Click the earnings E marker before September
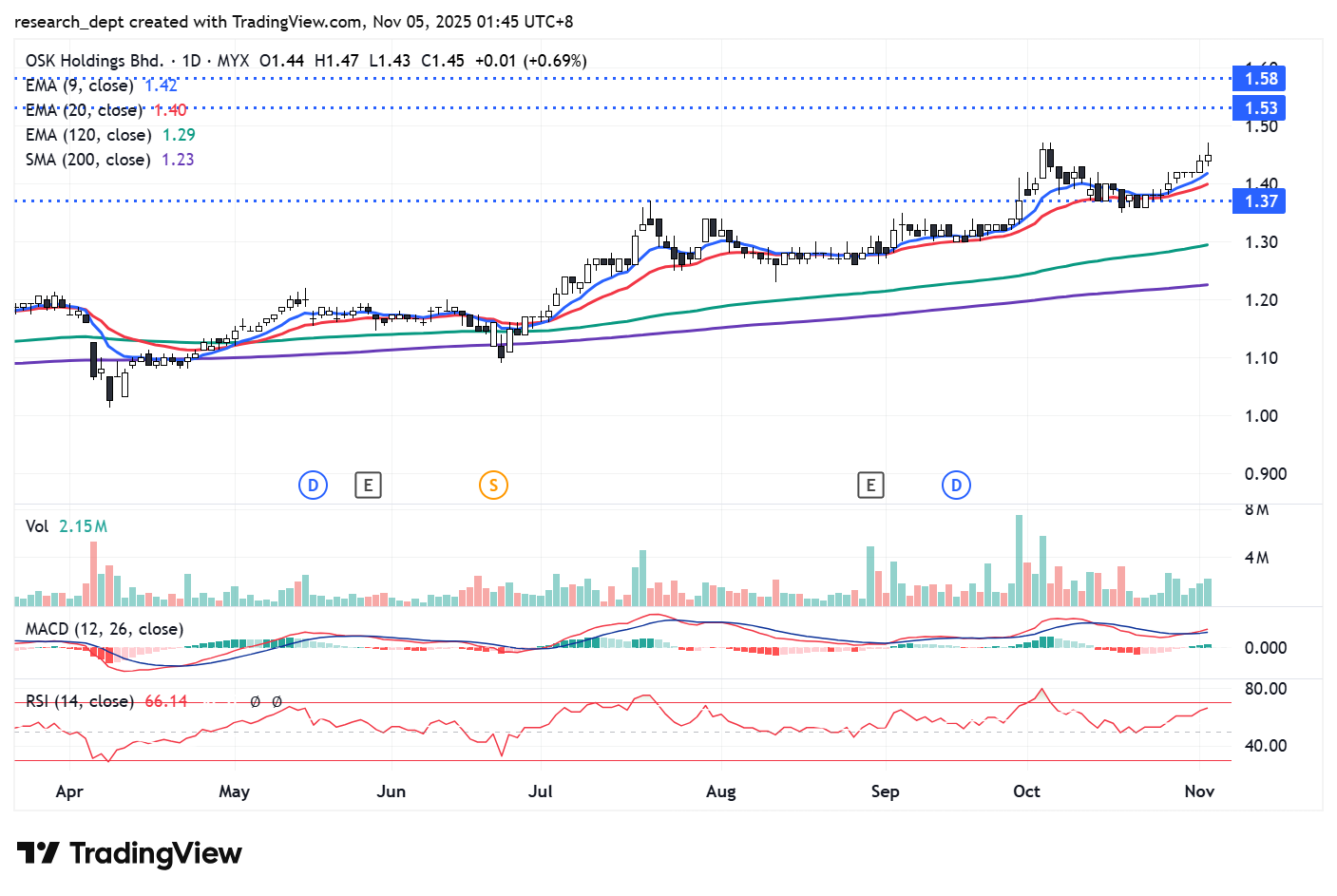Screen dimensions: 1337x896 click(x=869, y=486)
